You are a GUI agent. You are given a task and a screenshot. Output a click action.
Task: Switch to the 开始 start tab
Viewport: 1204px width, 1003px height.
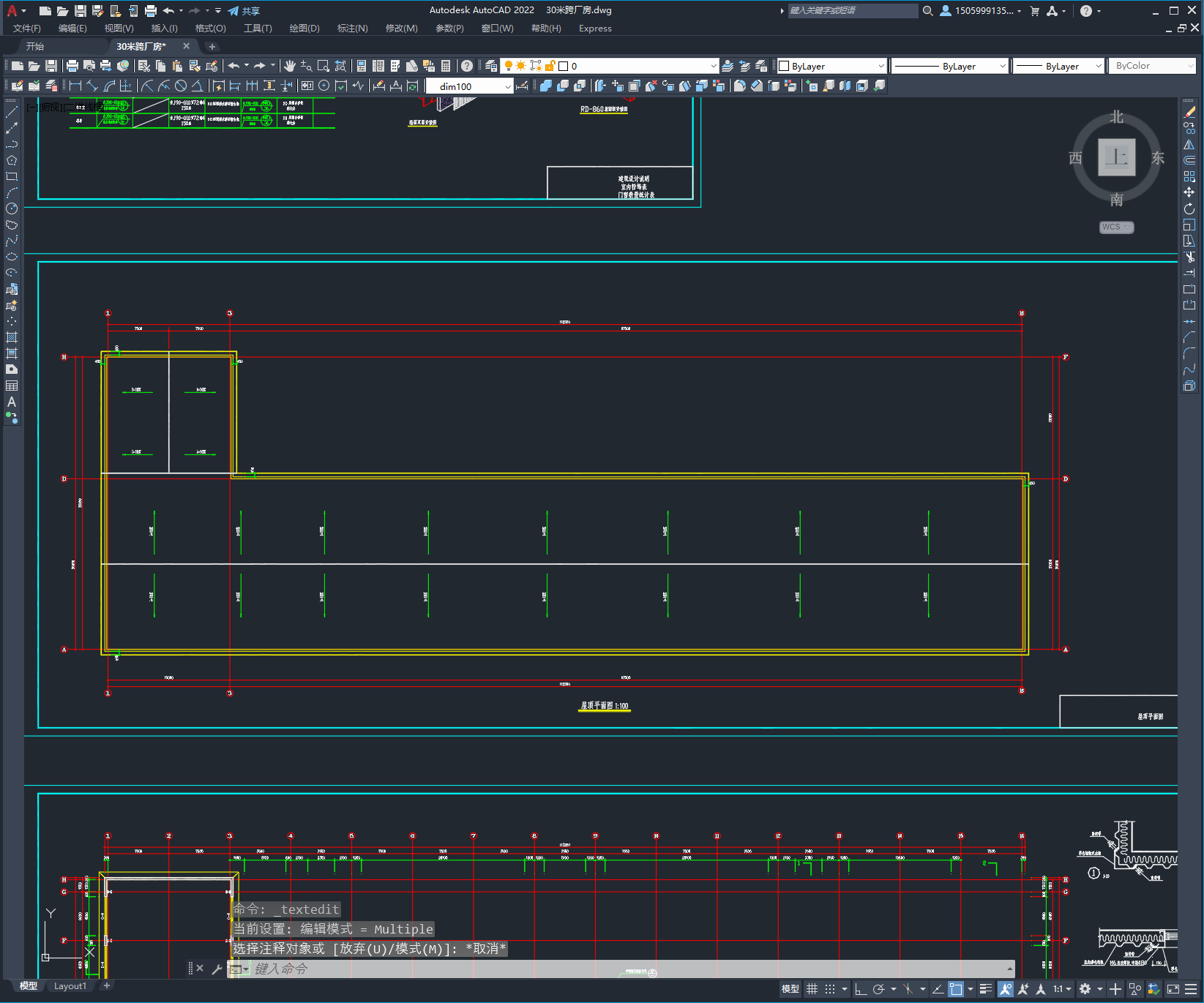tap(35, 46)
